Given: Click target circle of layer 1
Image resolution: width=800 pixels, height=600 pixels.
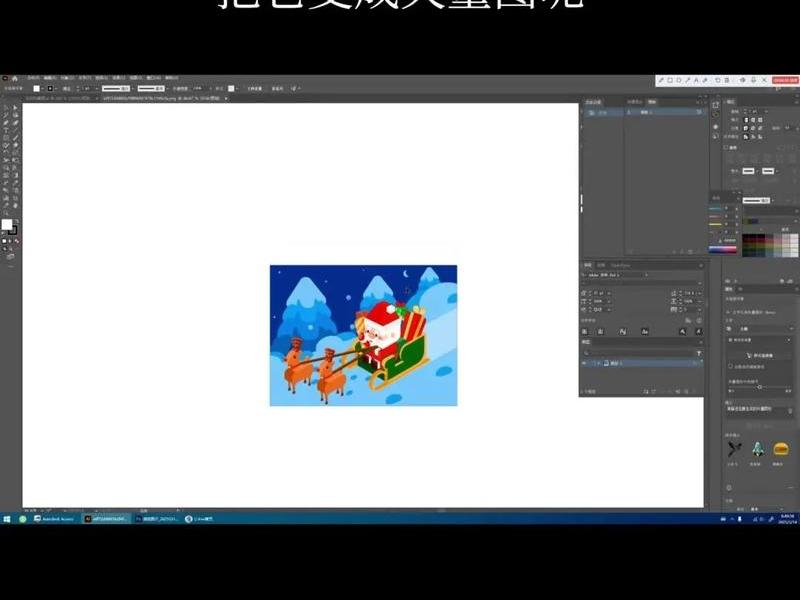Looking at the screenshot, I should coord(695,363).
